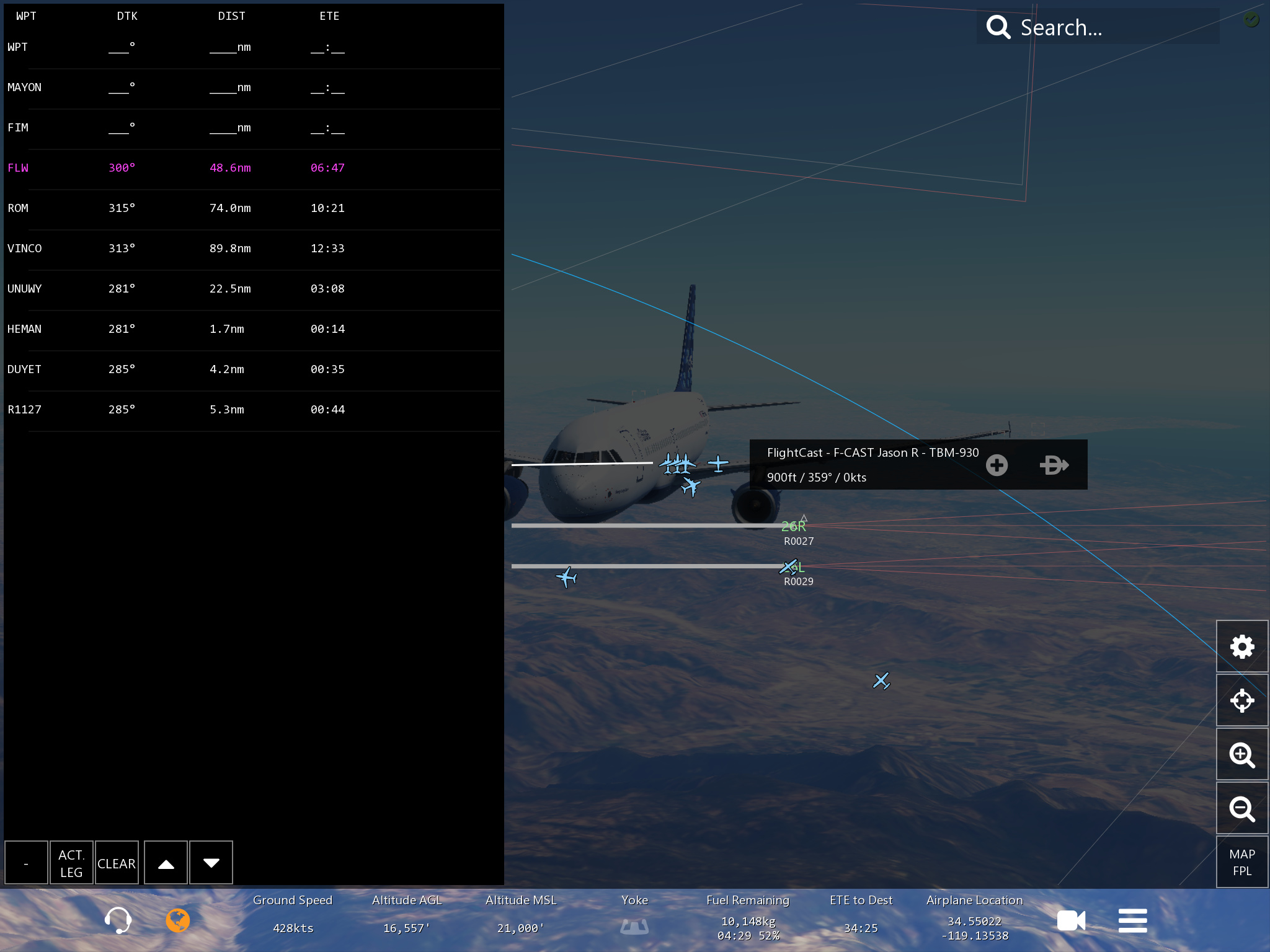Viewport: 1270px width, 952px height.
Task: Add FlightCast aircraft with plus icon
Action: tap(997, 465)
